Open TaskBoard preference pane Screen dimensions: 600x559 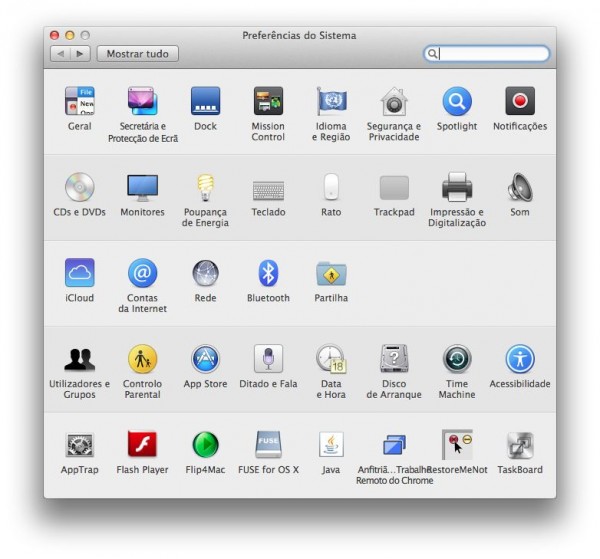tap(520, 445)
